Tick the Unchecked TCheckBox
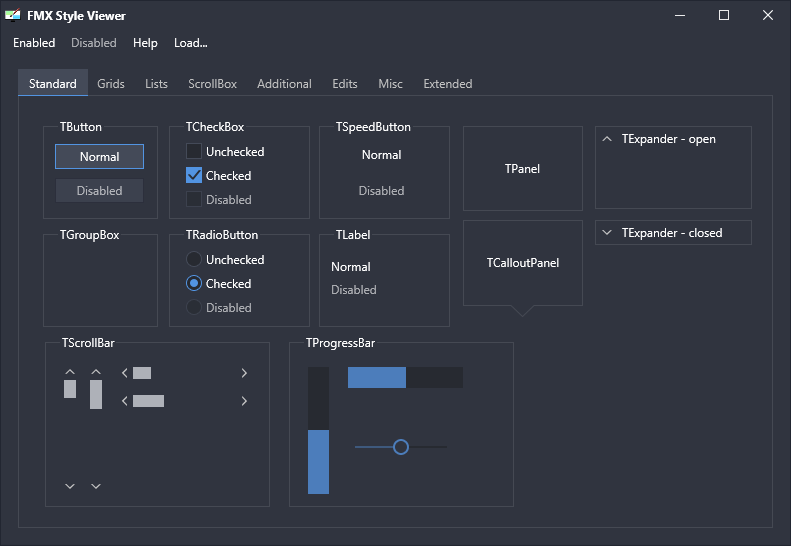The image size is (791, 546). click(x=194, y=151)
